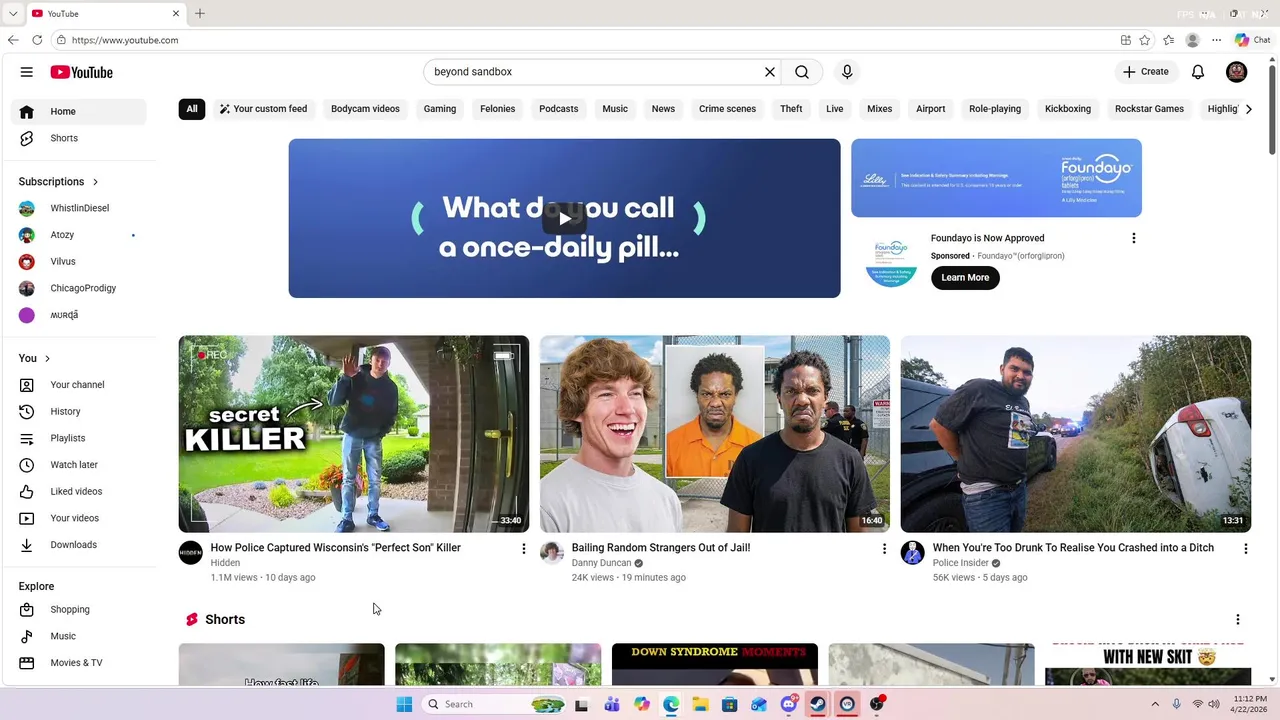Open File Explorer from the taskbar
Image resolution: width=1280 pixels, height=720 pixels.
700,704
